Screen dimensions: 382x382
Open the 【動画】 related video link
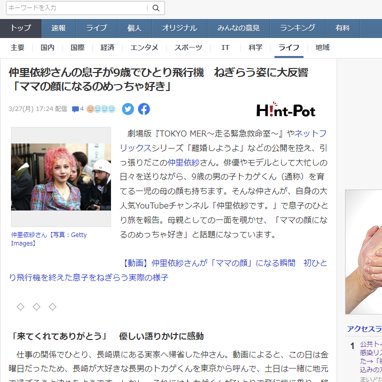tap(168, 270)
